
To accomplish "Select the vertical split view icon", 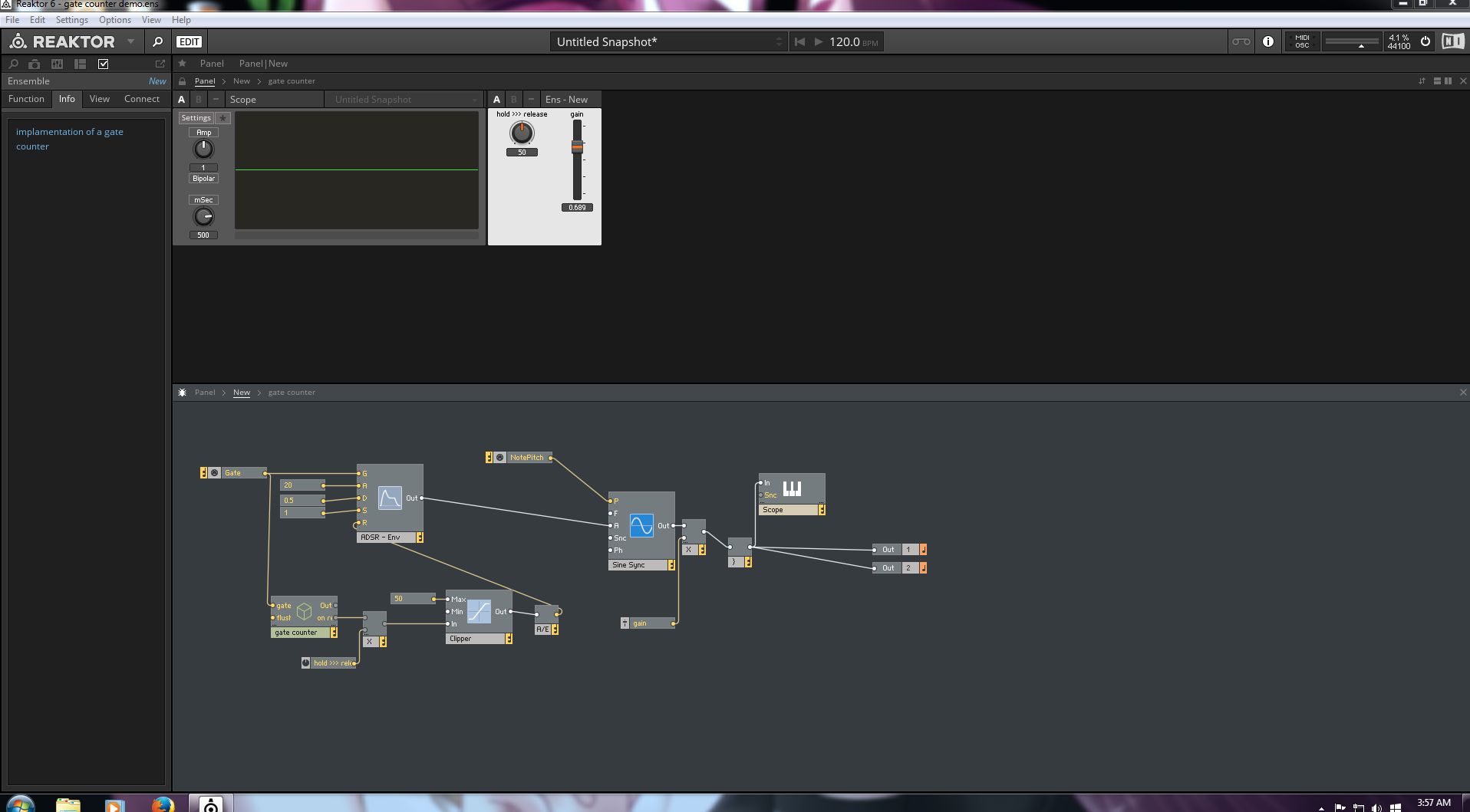I will pos(1448,81).
